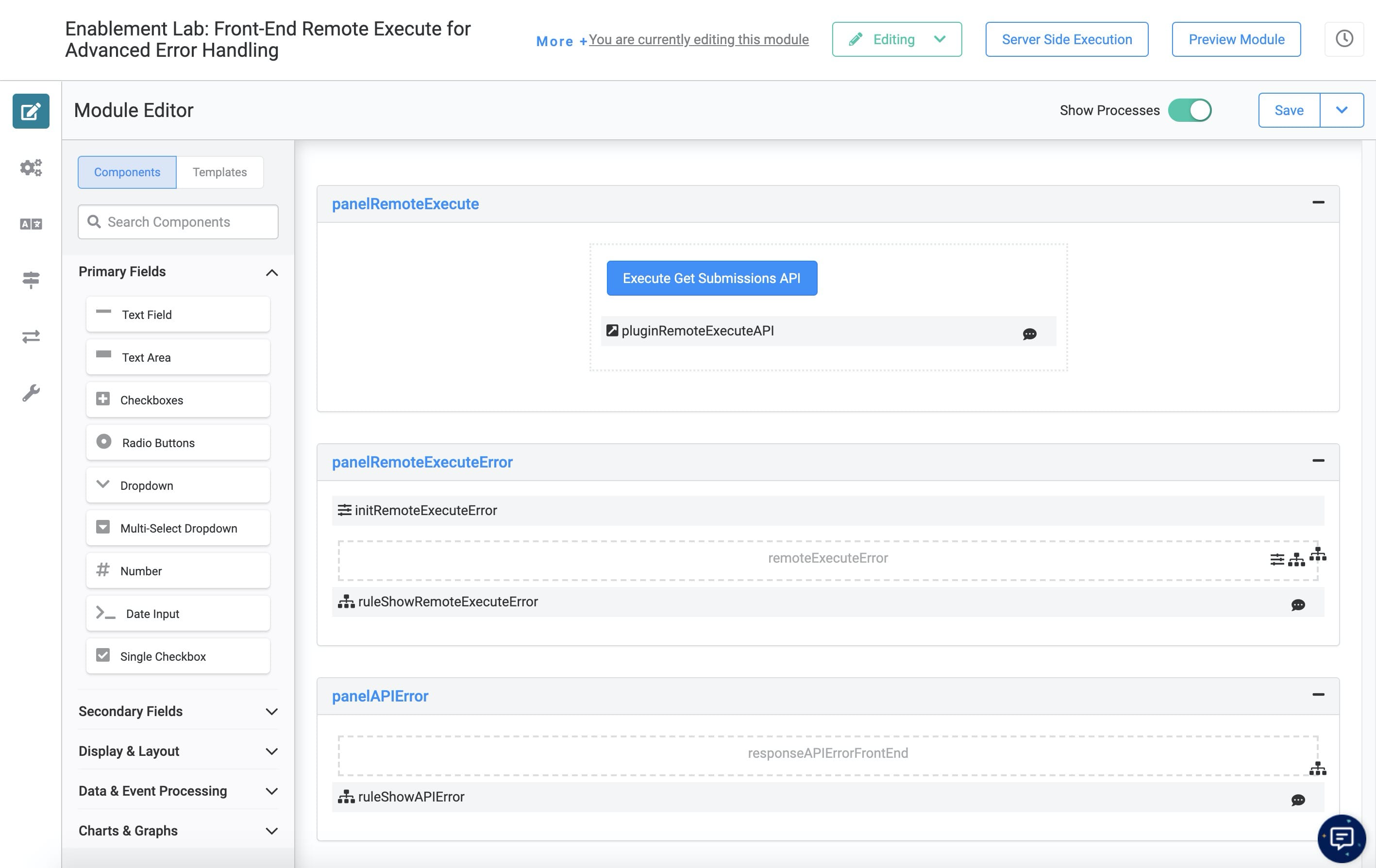This screenshot has height=868, width=1376.
Task: Expand the Display & Layout section
Action: (272, 751)
